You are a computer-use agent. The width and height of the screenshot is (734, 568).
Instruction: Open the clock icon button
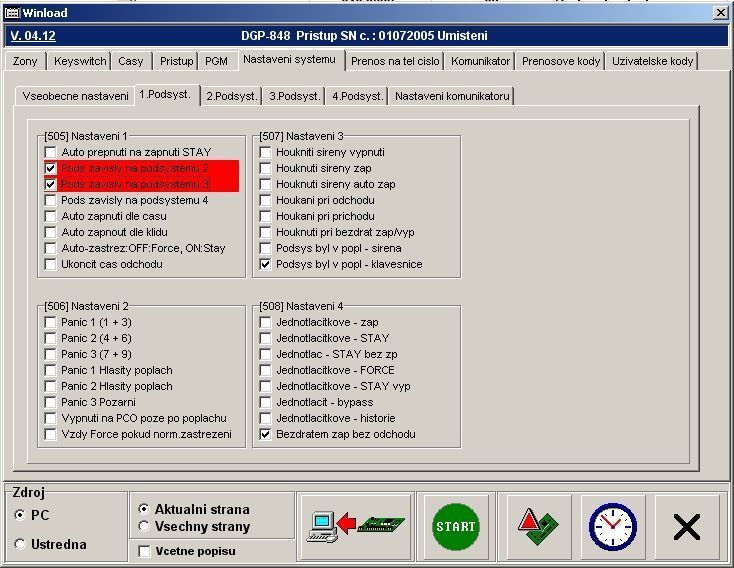[x=612, y=526]
